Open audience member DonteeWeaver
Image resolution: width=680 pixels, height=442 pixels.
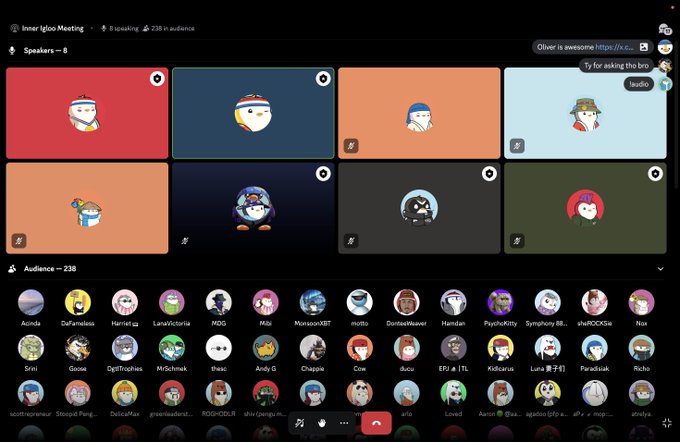(406, 302)
